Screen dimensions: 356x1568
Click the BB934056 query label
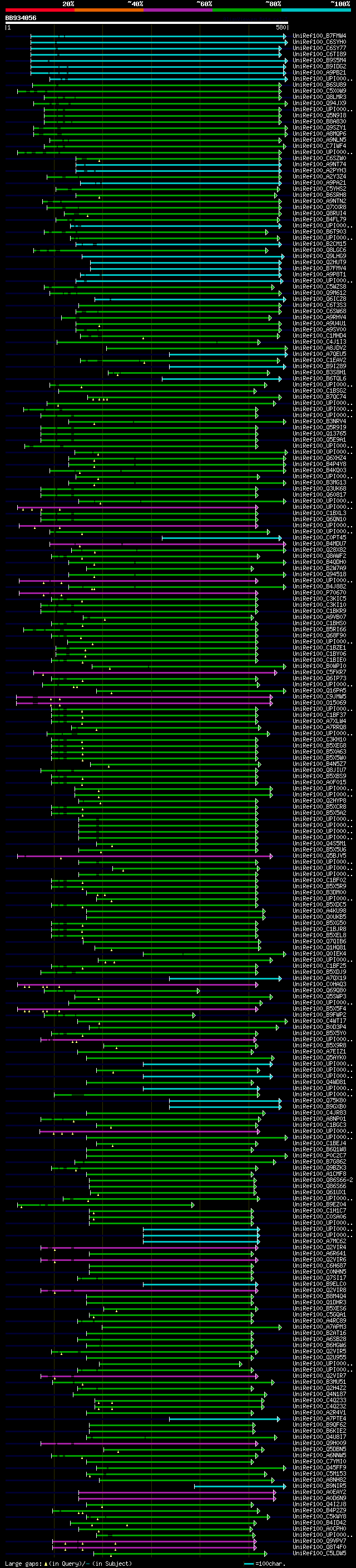[21, 18]
